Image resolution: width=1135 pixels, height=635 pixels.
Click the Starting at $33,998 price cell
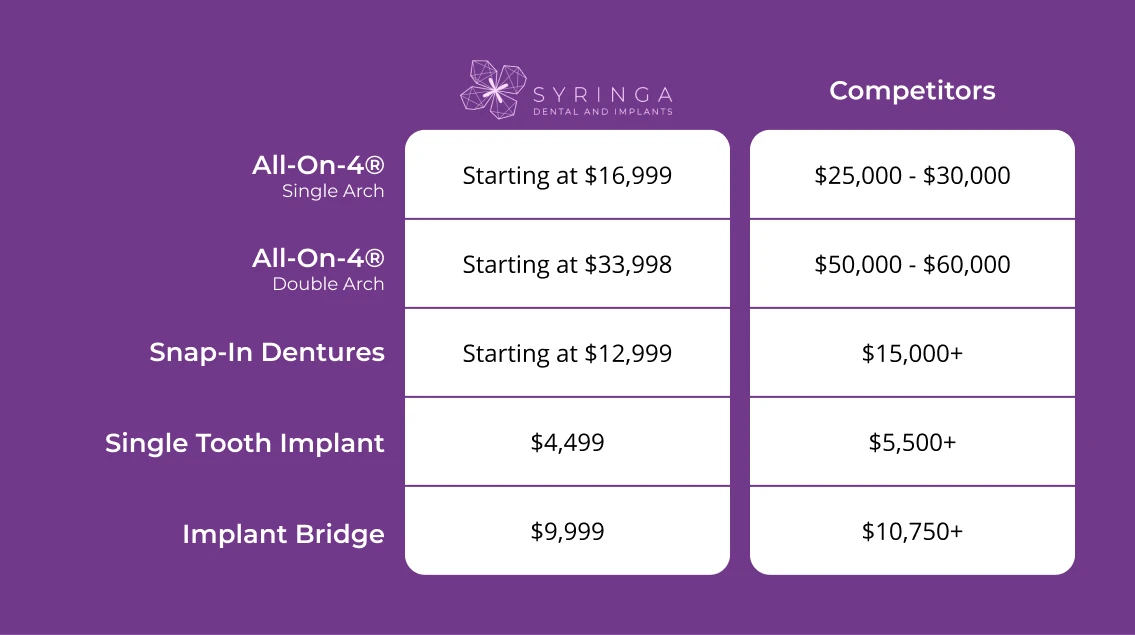coord(567,265)
